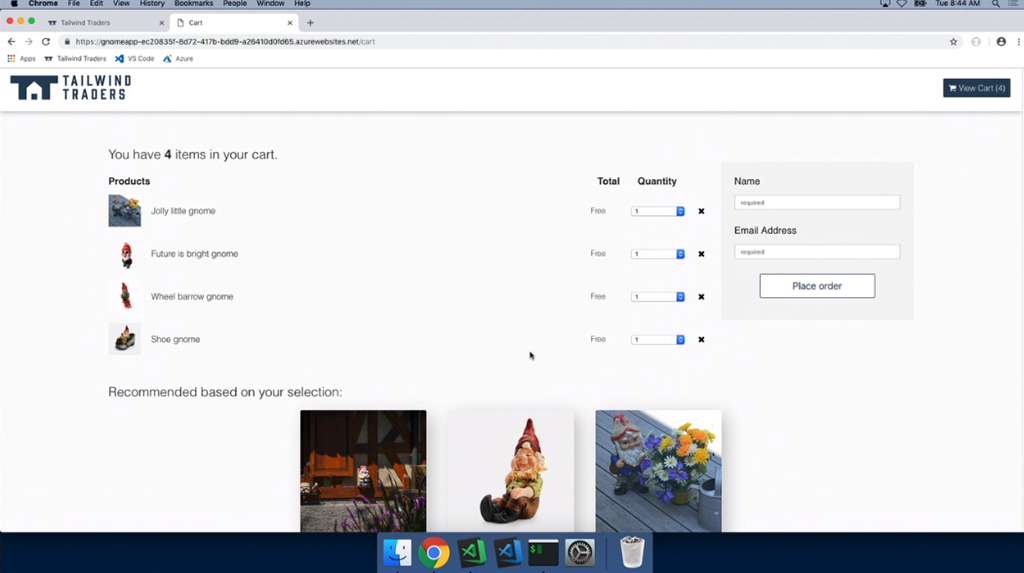
Task: Expand quantity selector for Wheel barrow gnome
Action: [658, 297]
